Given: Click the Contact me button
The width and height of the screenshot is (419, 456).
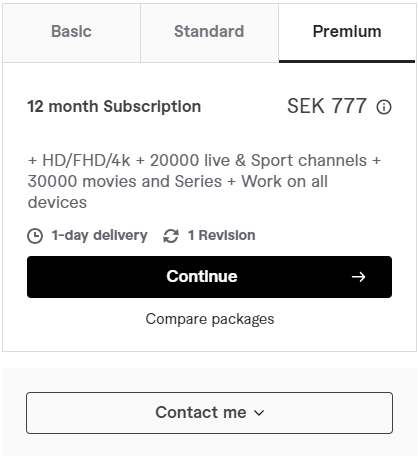Looking at the screenshot, I should 209,413.
